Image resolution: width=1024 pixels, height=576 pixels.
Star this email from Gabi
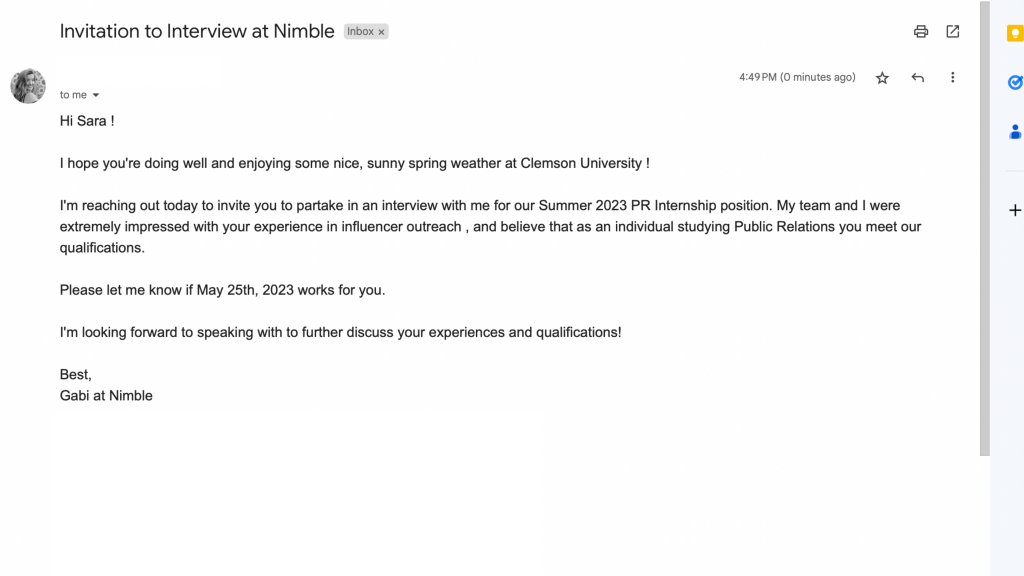click(x=882, y=77)
